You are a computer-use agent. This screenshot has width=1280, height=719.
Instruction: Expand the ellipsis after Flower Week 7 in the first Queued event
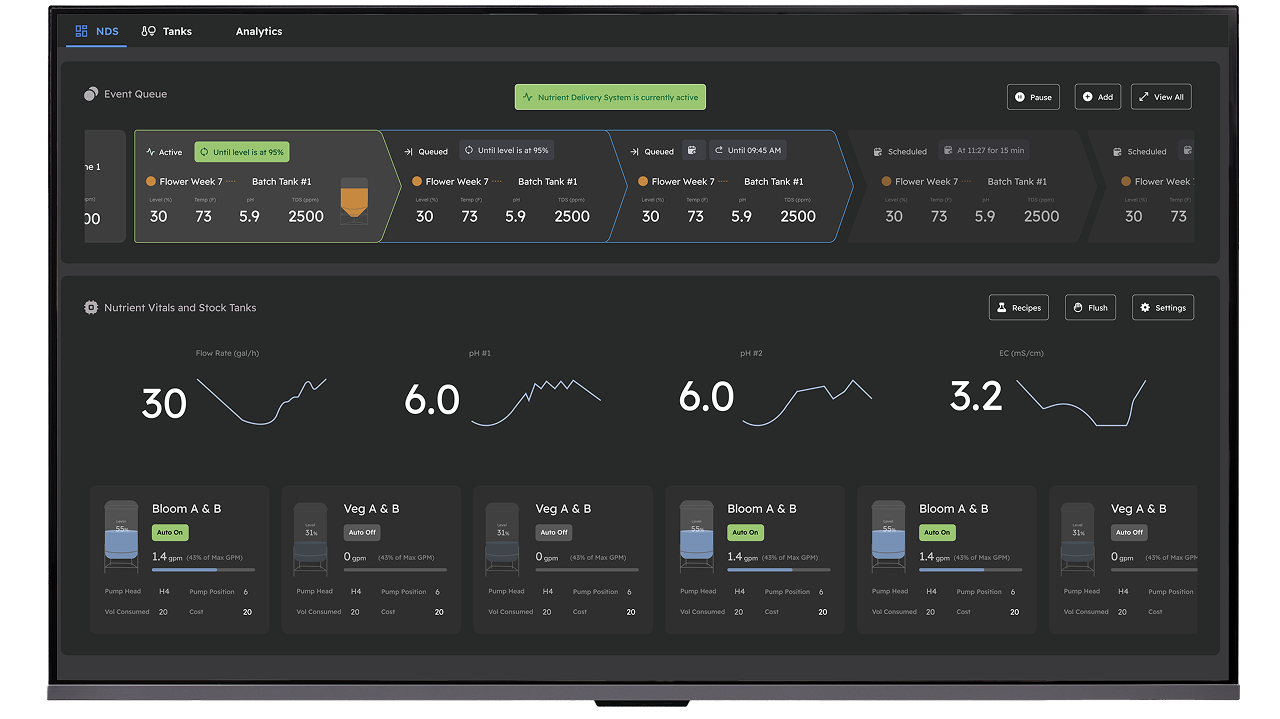[x=497, y=182]
